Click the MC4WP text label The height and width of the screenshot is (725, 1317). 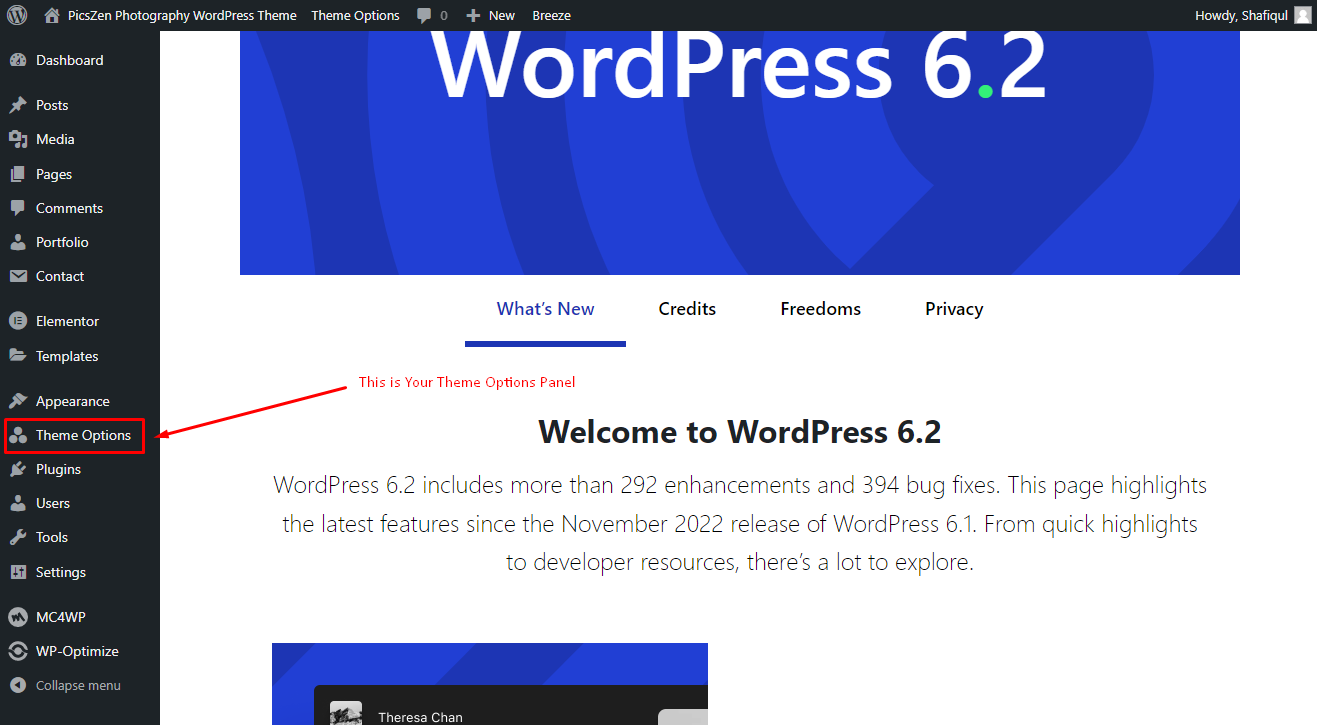[x=61, y=617]
